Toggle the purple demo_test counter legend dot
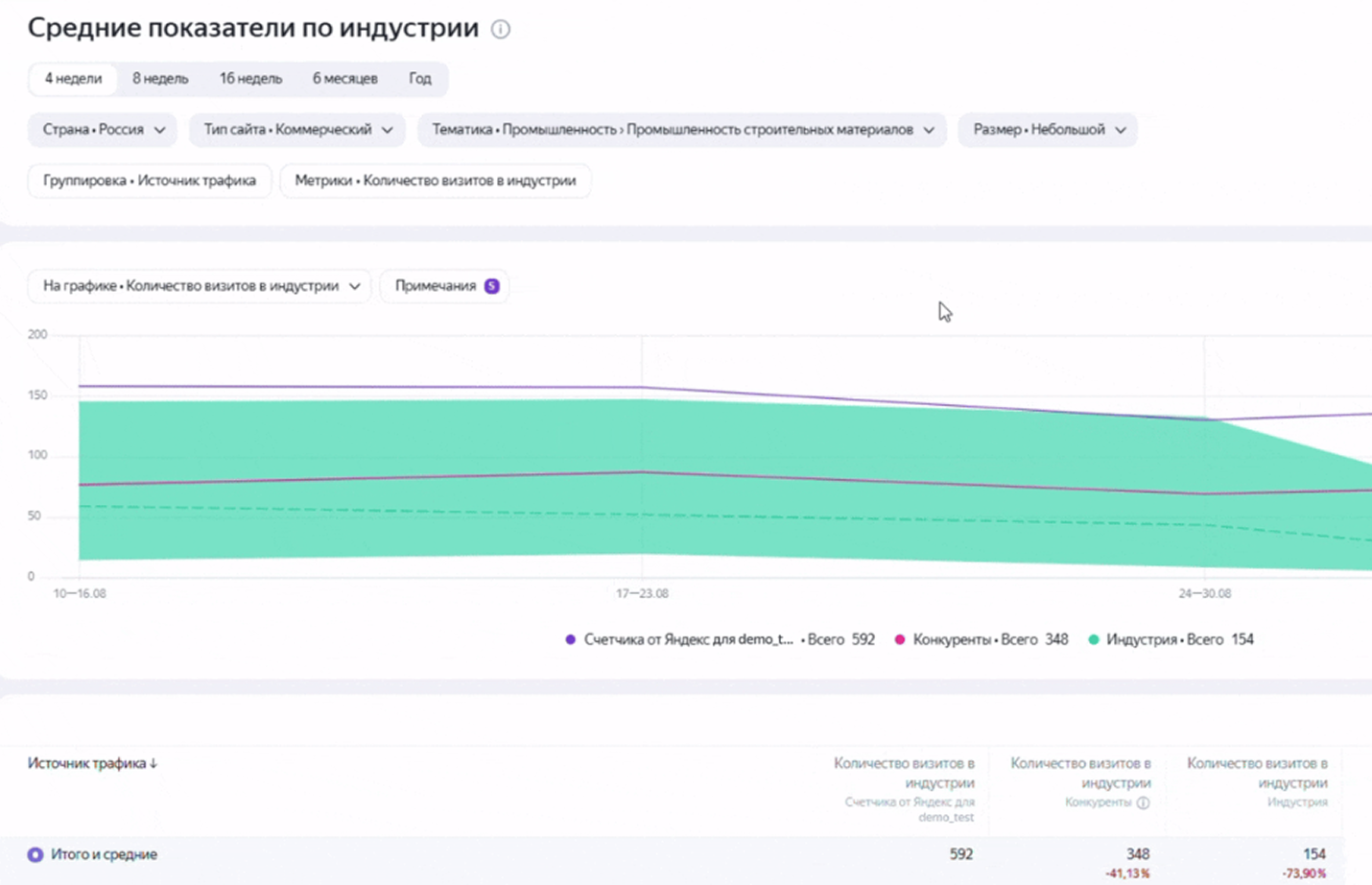This screenshot has width=1372, height=885. (571, 639)
